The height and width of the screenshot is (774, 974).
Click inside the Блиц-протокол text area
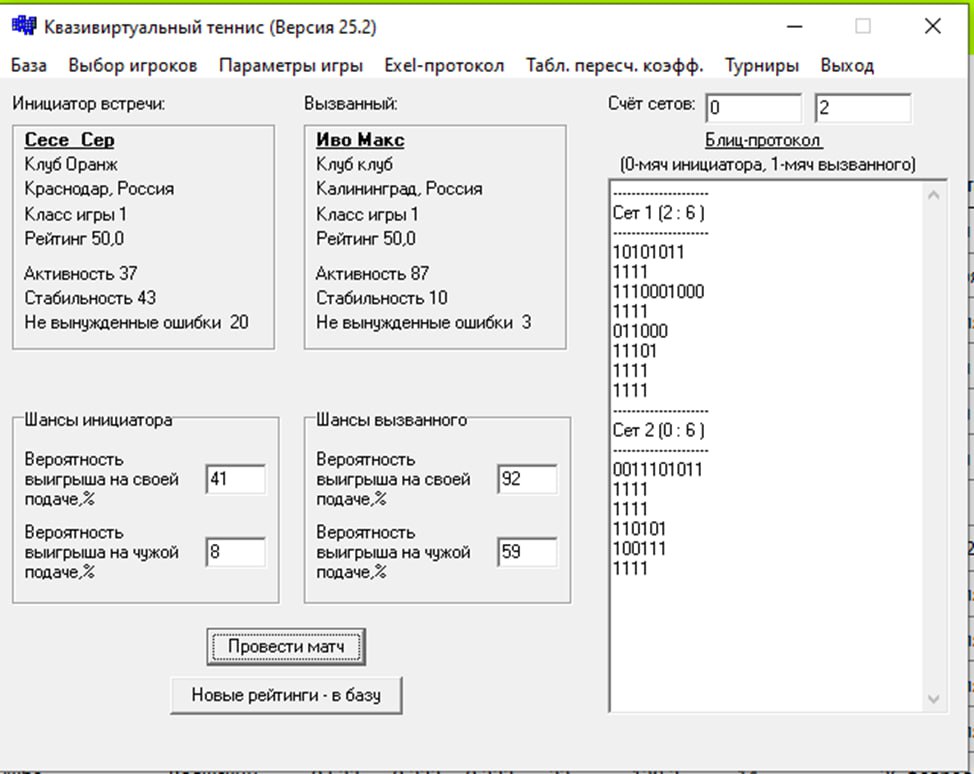point(765,620)
